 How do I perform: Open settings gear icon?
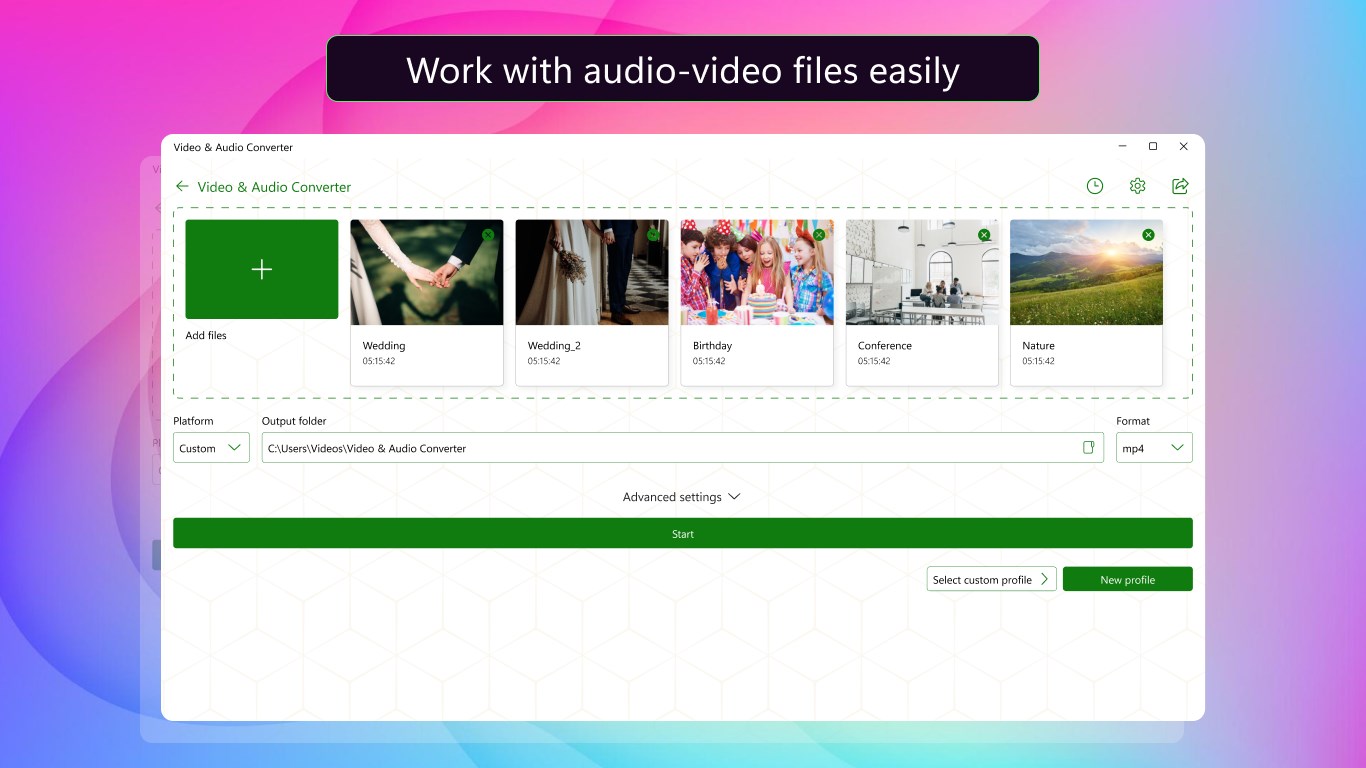pyautogui.click(x=1137, y=186)
